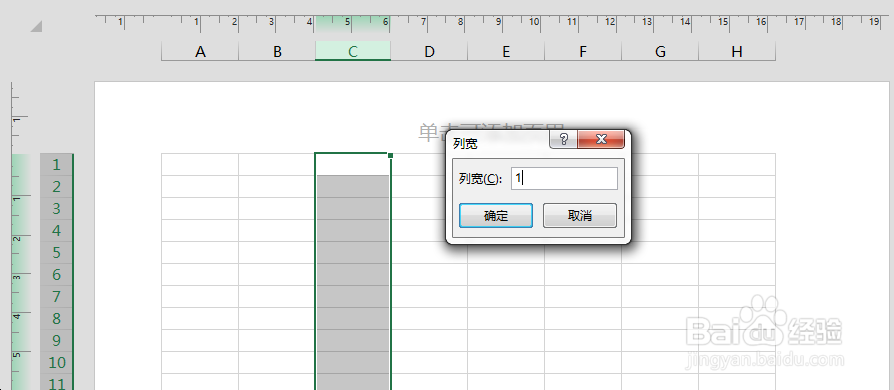Click cell A1 in the worksheet
The image size is (894, 390).
pos(200,164)
